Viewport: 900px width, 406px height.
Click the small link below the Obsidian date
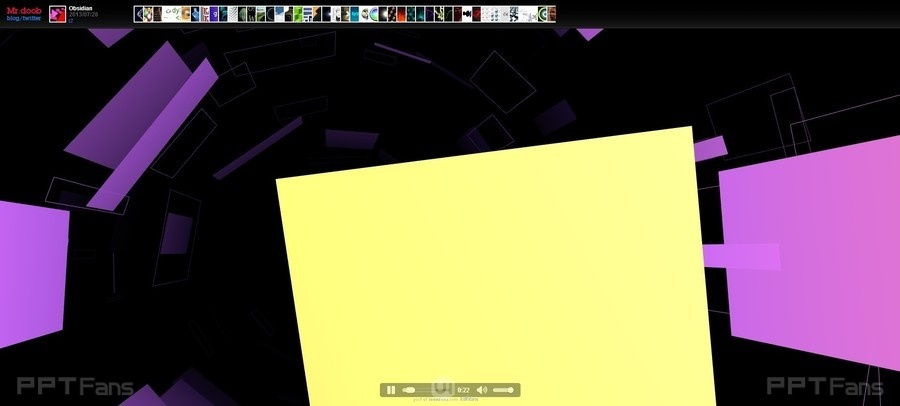[72, 21]
